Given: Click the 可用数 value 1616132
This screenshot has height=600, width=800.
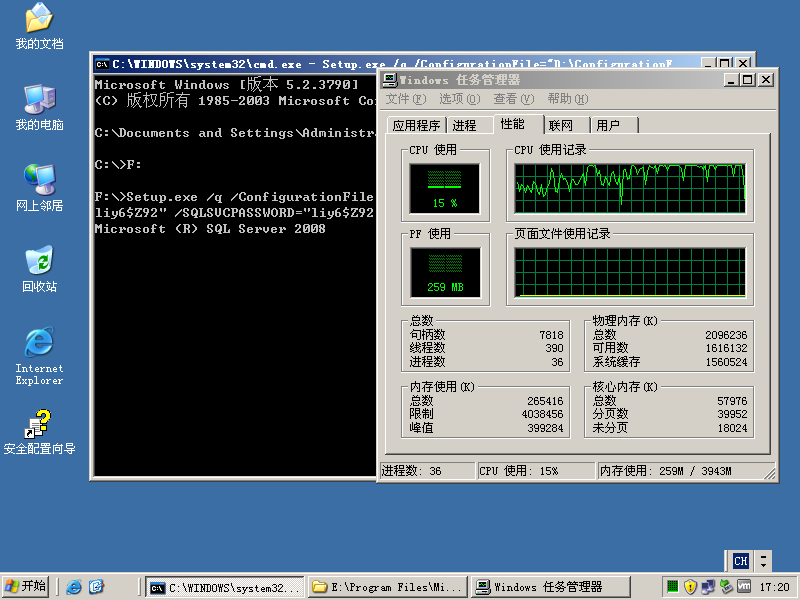Looking at the screenshot, I should pos(726,348).
